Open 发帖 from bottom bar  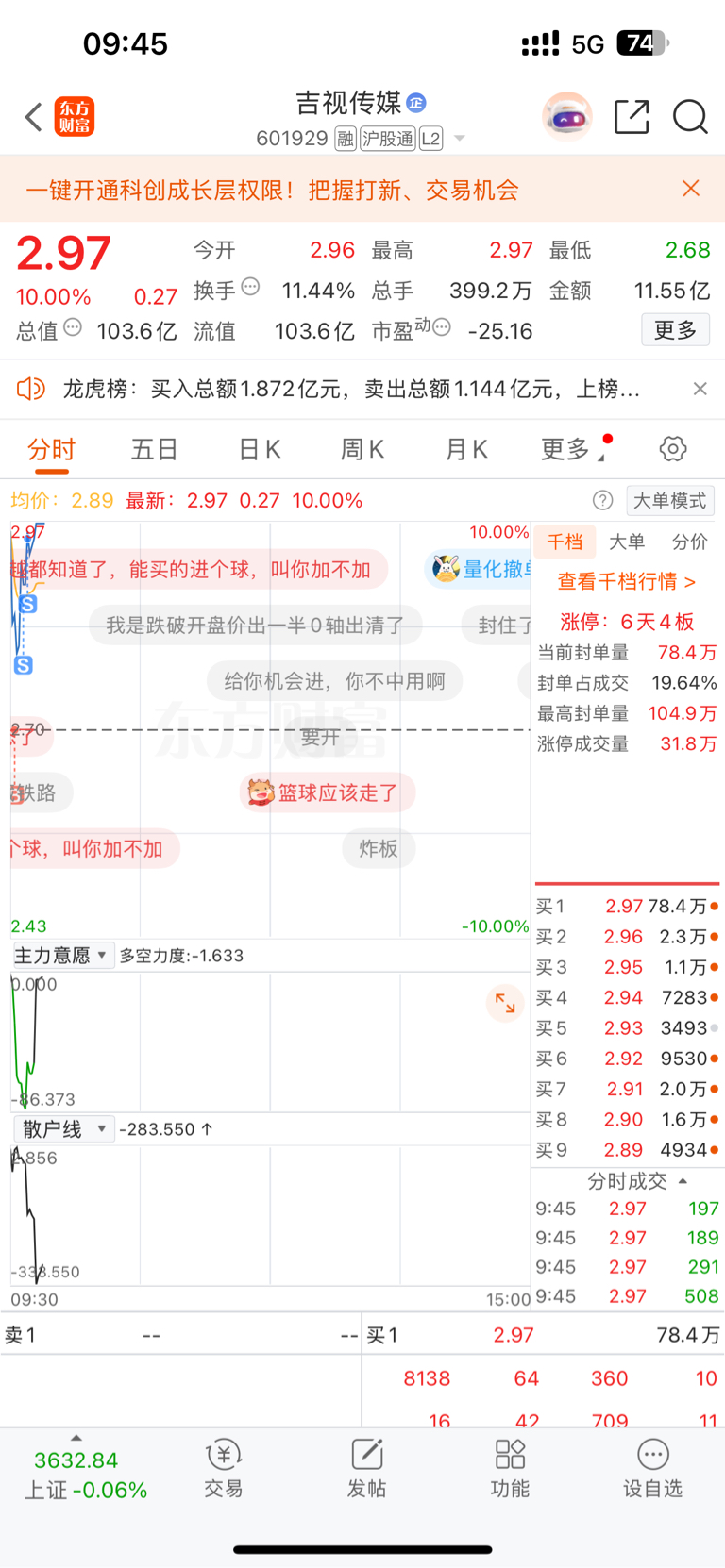coord(367,1470)
